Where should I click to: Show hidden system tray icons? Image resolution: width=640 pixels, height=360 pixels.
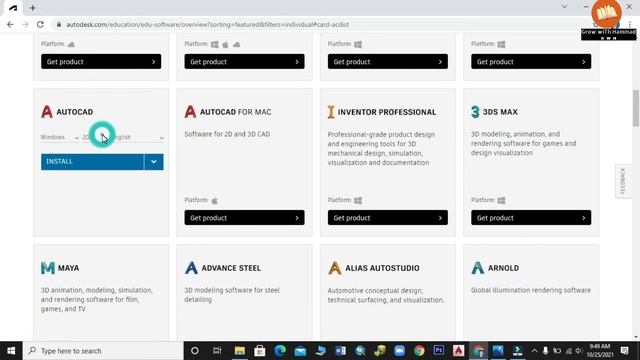coord(534,351)
